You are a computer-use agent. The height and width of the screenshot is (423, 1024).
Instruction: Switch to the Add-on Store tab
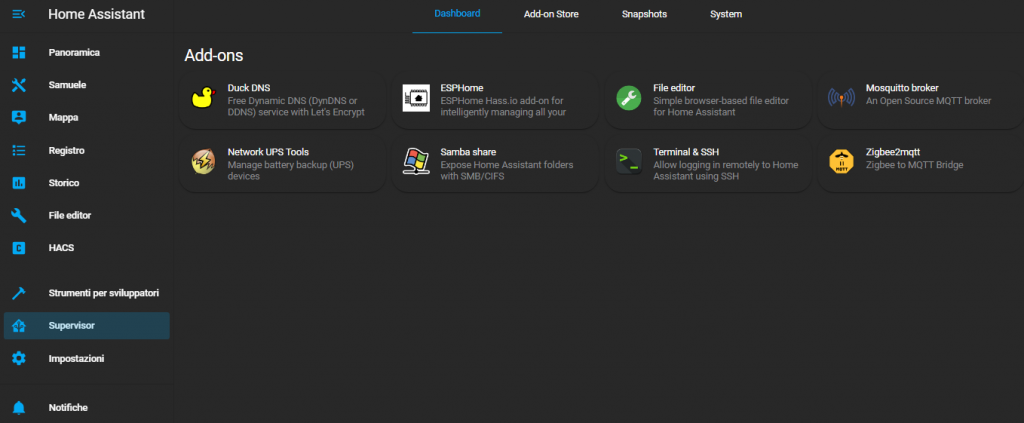click(x=551, y=15)
